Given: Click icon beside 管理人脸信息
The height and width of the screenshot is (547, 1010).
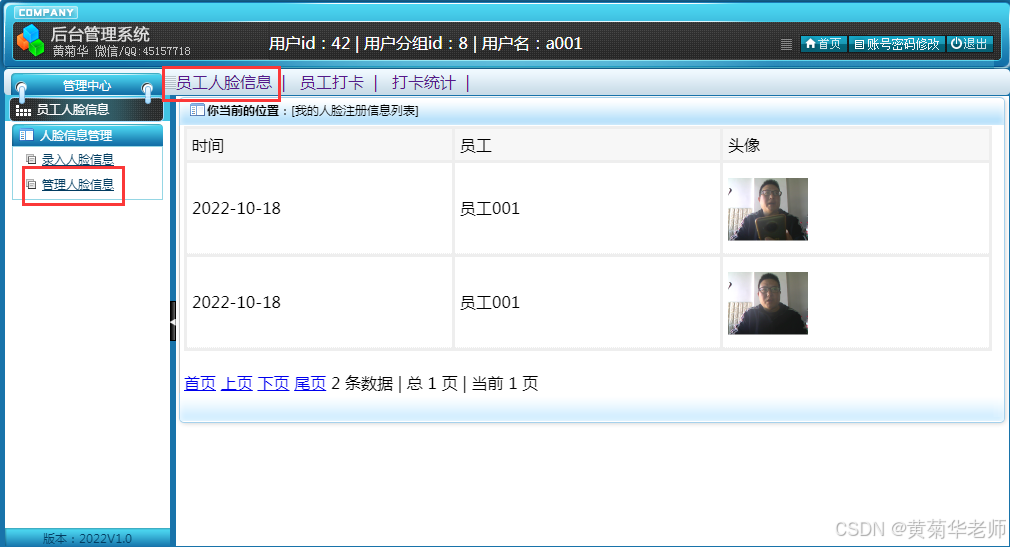Looking at the screenshot, I should (30, 184).
